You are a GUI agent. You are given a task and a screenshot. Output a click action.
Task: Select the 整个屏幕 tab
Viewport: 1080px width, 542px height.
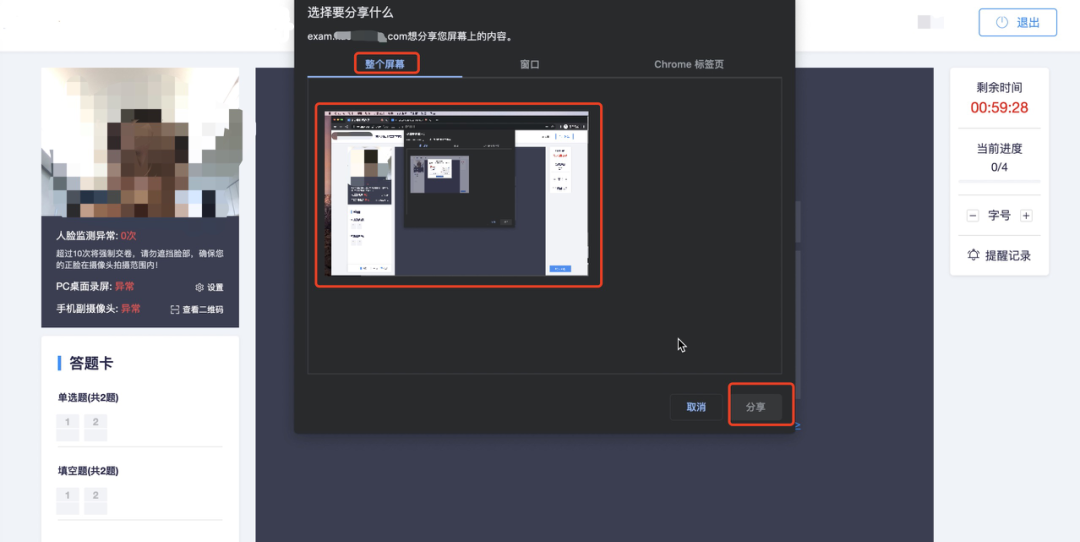click(386, 64)
